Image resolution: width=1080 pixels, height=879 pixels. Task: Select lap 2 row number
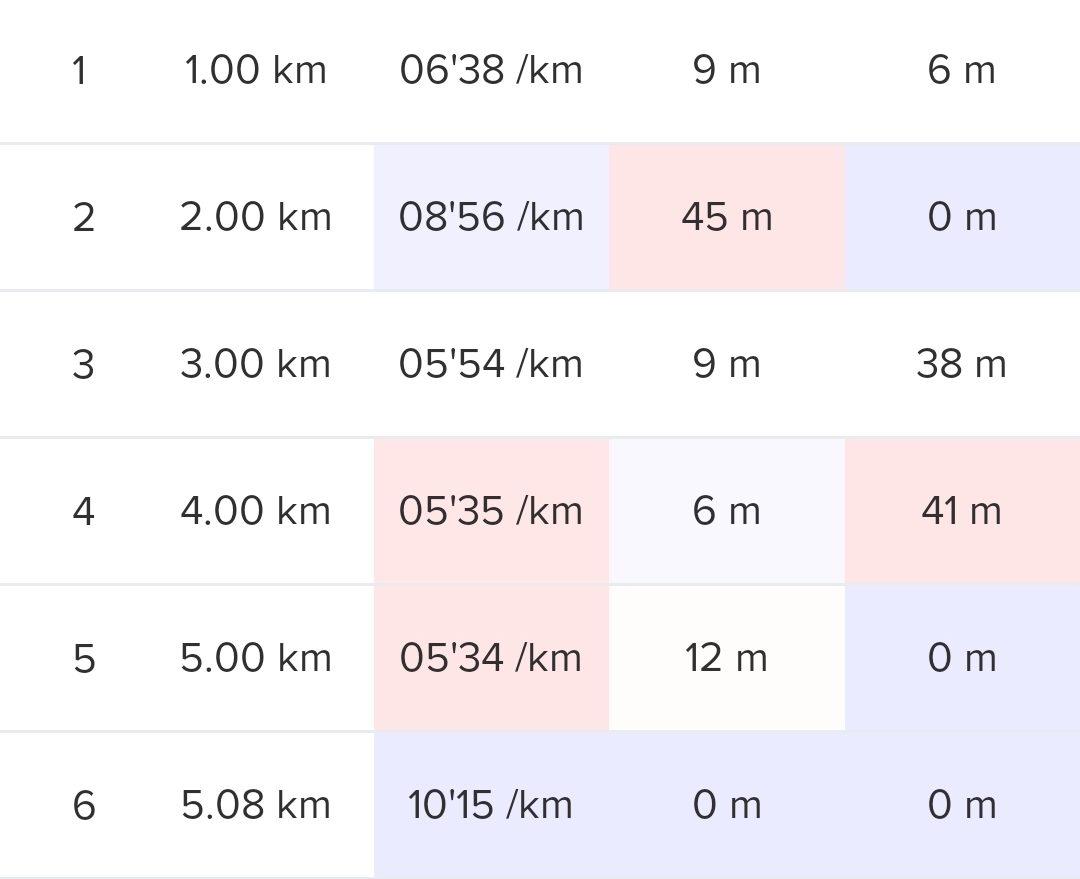pyautogui.click(x=83, y=218)
